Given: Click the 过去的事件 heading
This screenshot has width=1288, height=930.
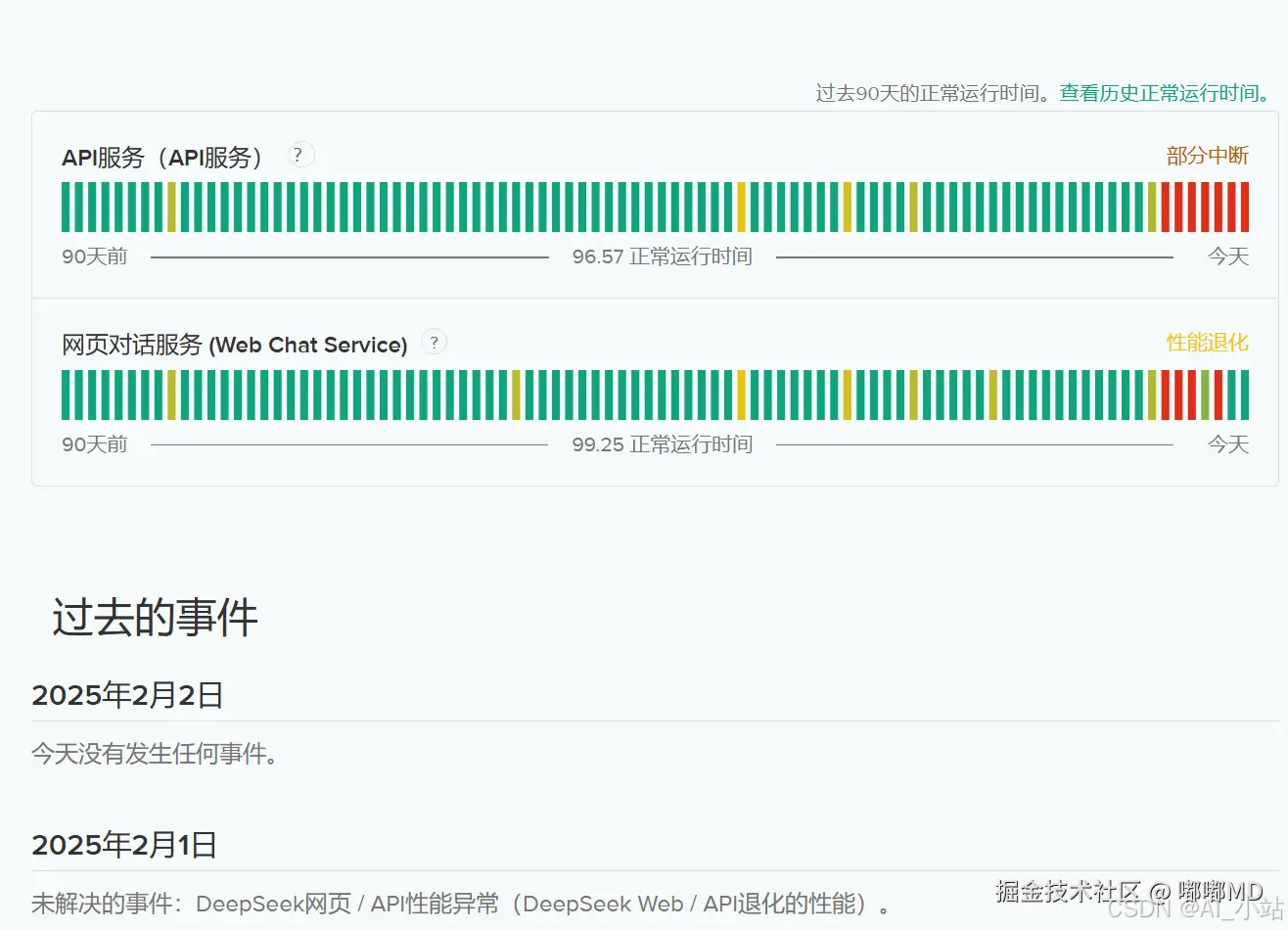Looking at the screenshot, I should point(155,619).
